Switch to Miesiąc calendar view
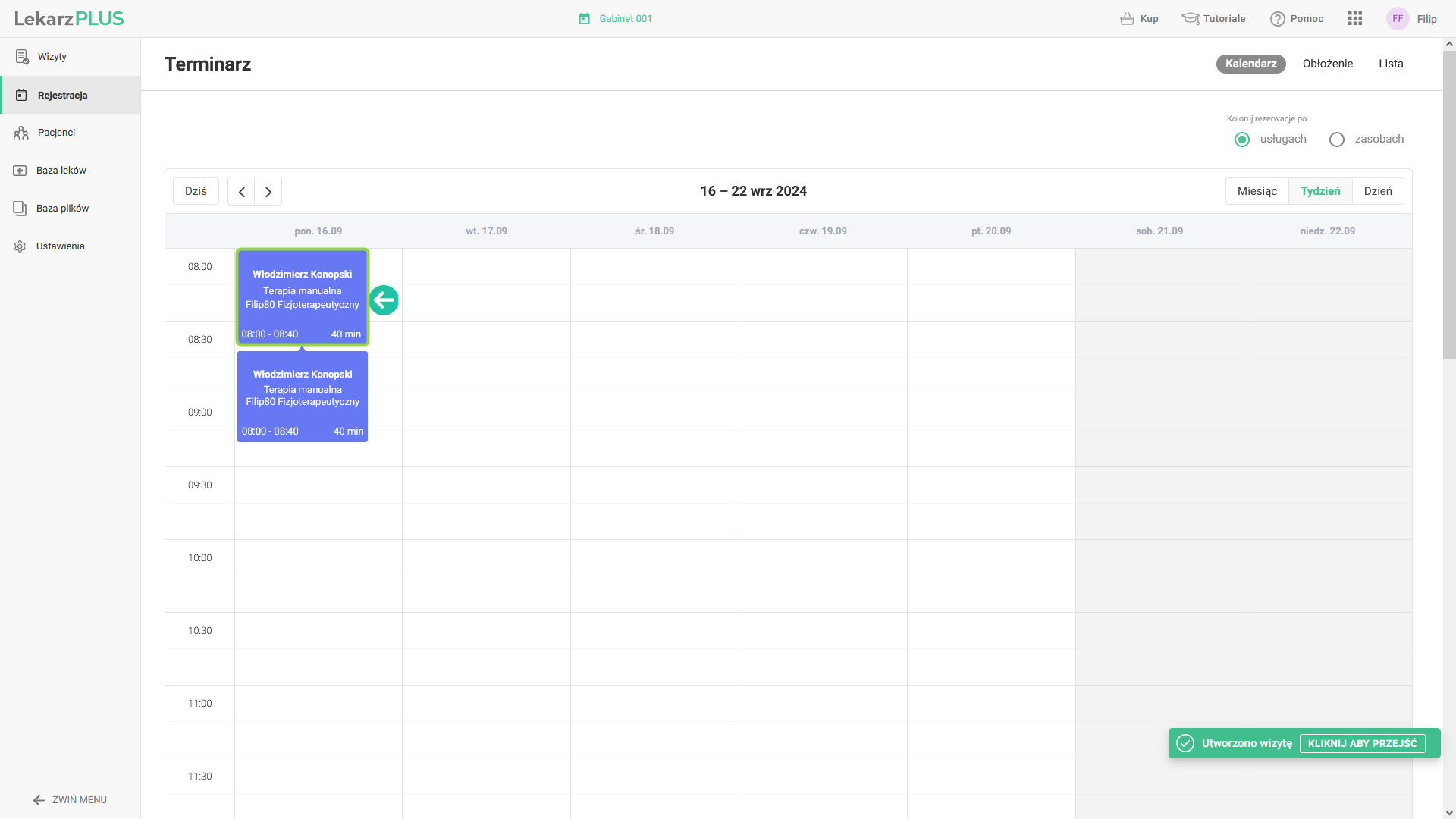The image size is (1456, 819). pyautogui.click(x=1257, y=191)
